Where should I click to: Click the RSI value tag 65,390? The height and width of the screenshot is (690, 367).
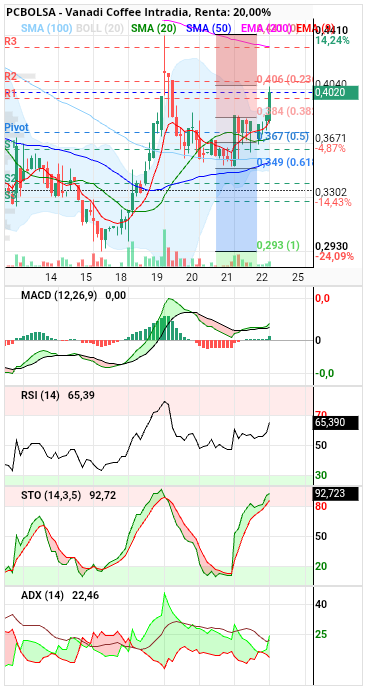(336, 423)
